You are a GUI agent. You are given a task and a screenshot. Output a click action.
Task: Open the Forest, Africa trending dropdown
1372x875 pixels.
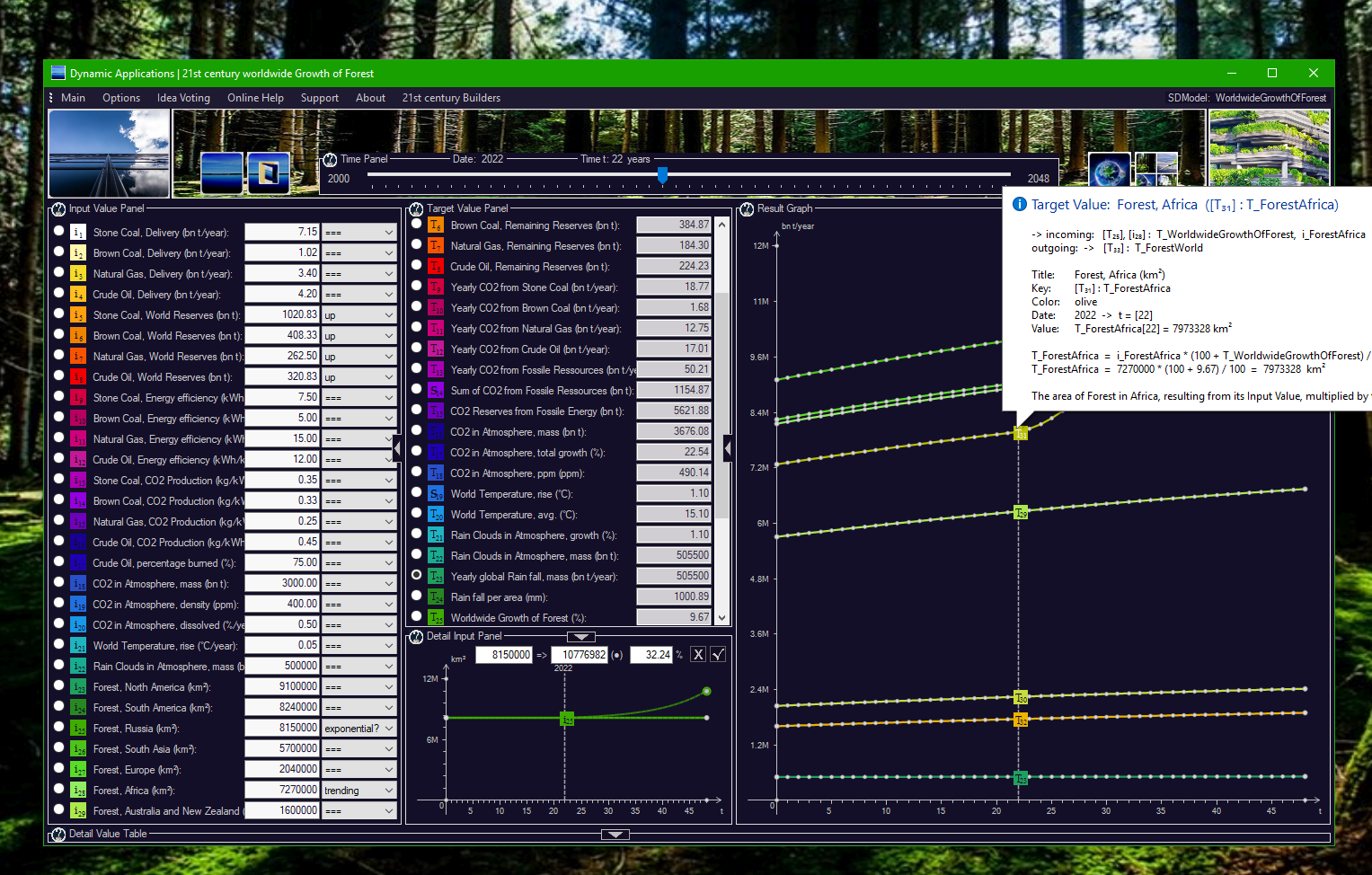coord(359,791)
